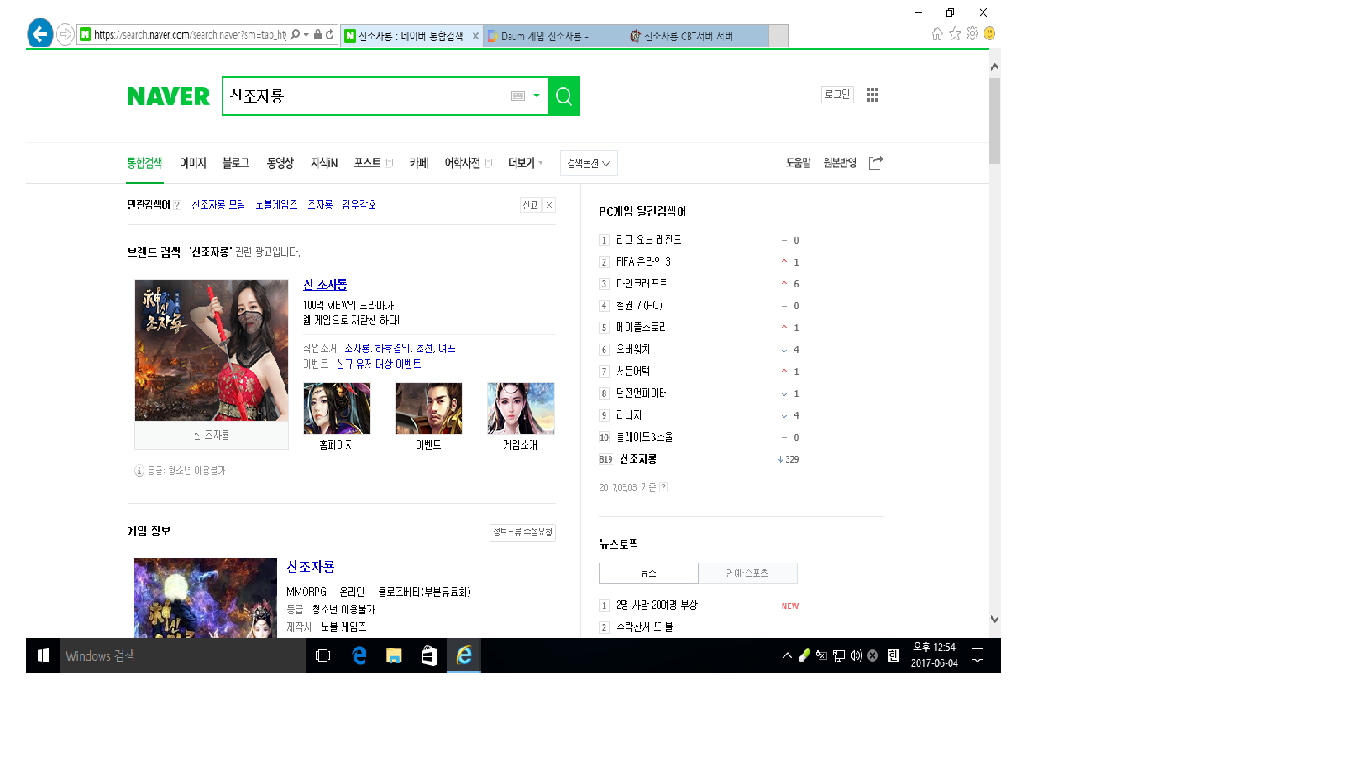Go back with the browser back arrow
Screen dimensions: 1366x768
click(x=40, y=33)
